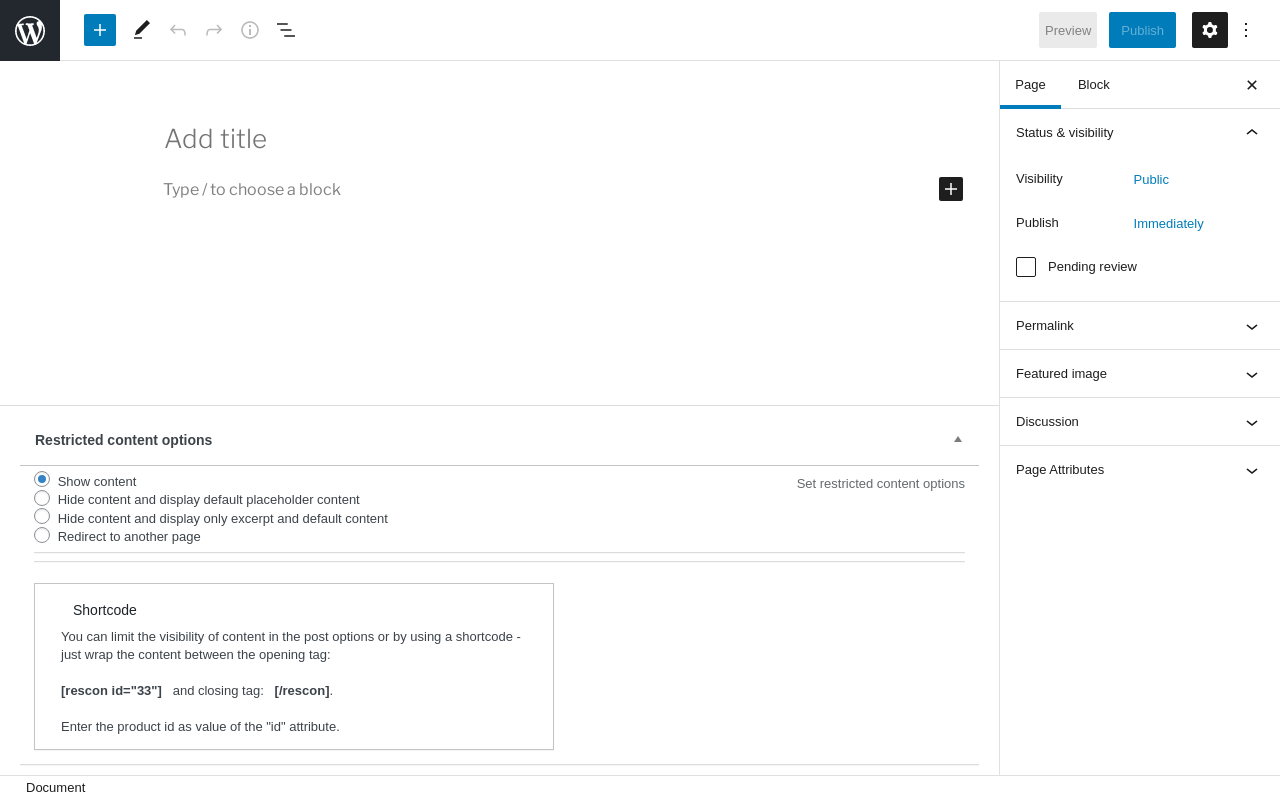Open the document Details info icon
Image resolution: width=1280 pixels, height=800 pixels.
tap(250, 30)
